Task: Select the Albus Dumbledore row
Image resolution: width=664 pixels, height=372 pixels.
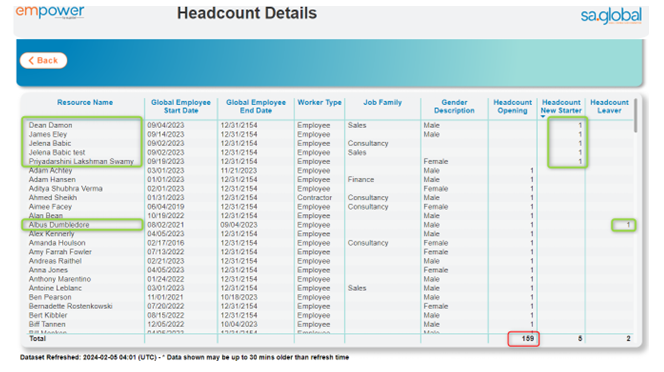Action: tap(327, 225)
